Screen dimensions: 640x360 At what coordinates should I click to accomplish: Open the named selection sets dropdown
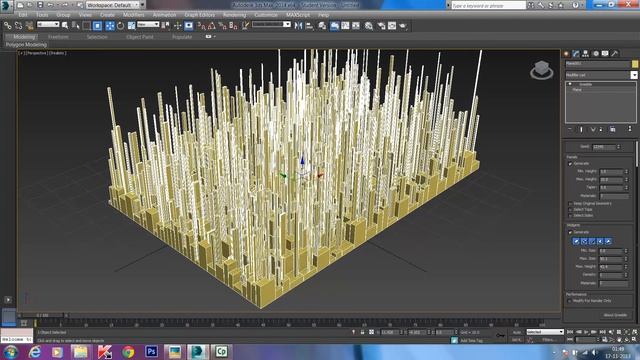pos(271,25)
